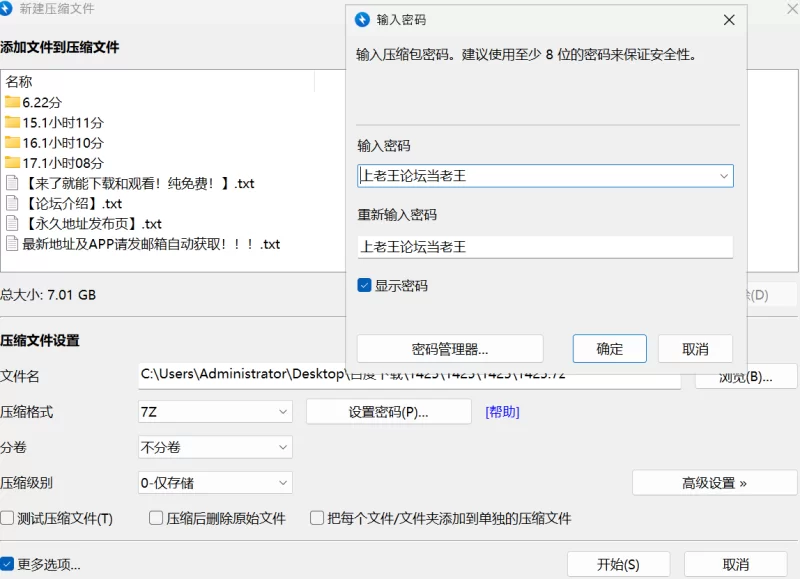Enable 测试压缩文件(T) checkbox
The width and height of the screenshot is (800, 579).
(7, 518)
